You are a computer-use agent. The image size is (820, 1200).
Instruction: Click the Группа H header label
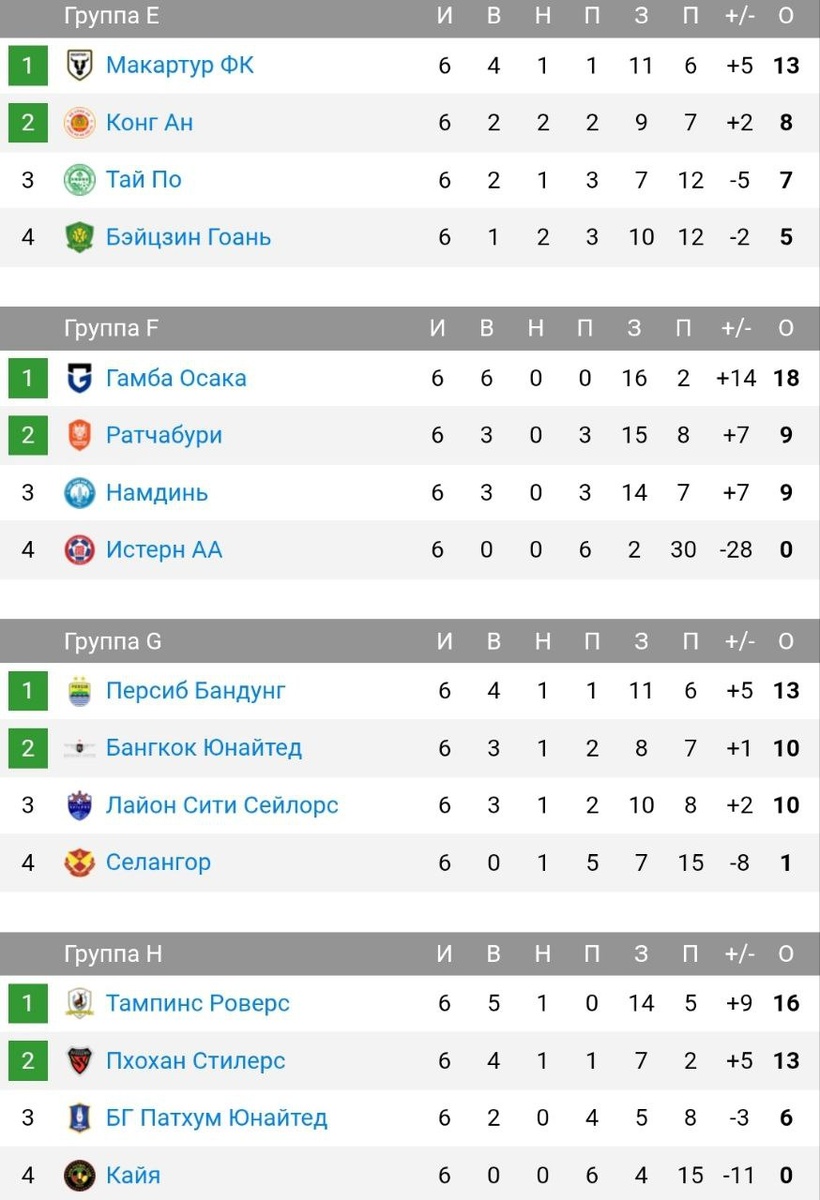tap(112, 955)
